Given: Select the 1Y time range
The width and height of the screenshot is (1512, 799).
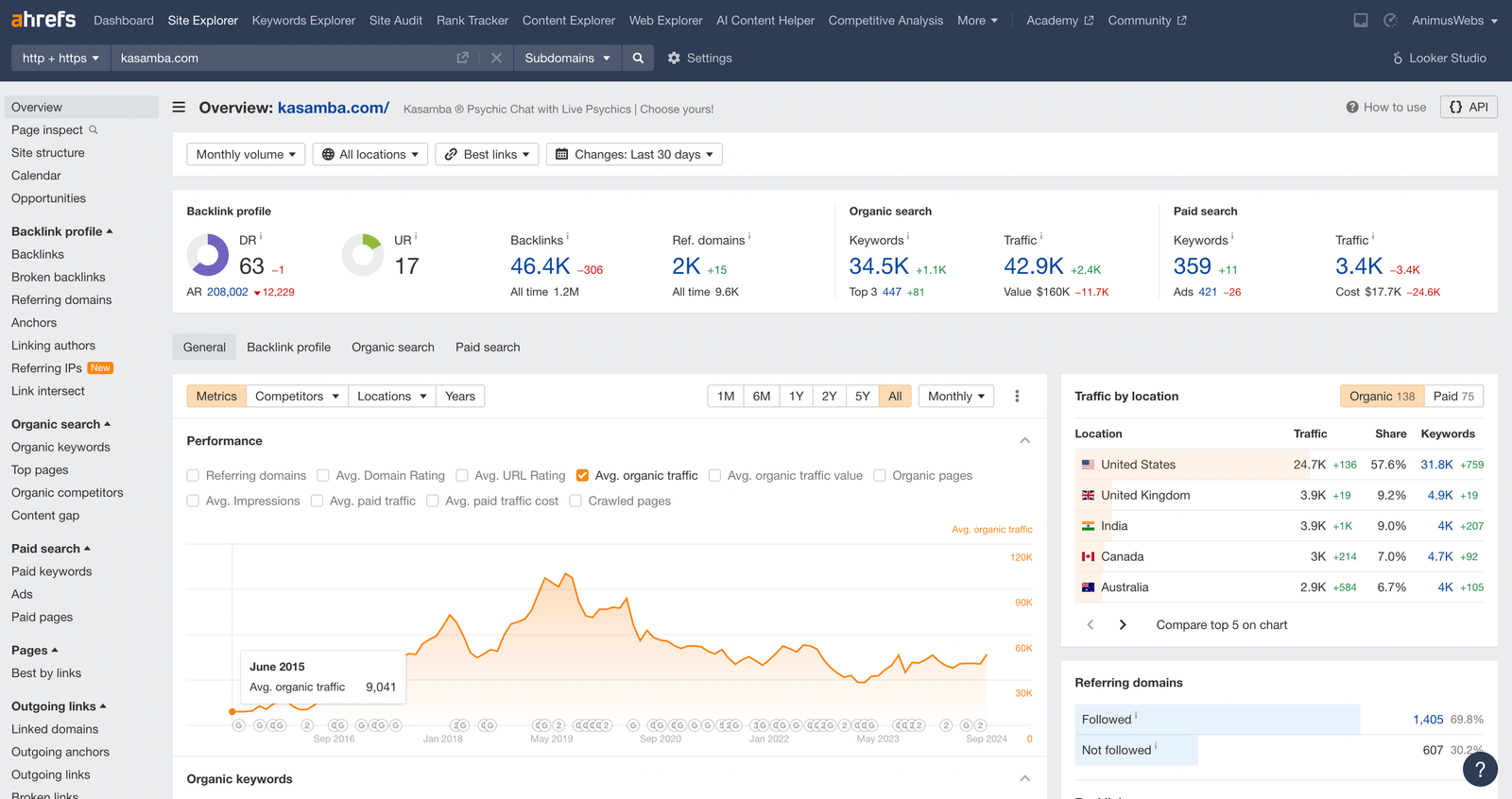Looking at the screenshot, I should [797, 396].
